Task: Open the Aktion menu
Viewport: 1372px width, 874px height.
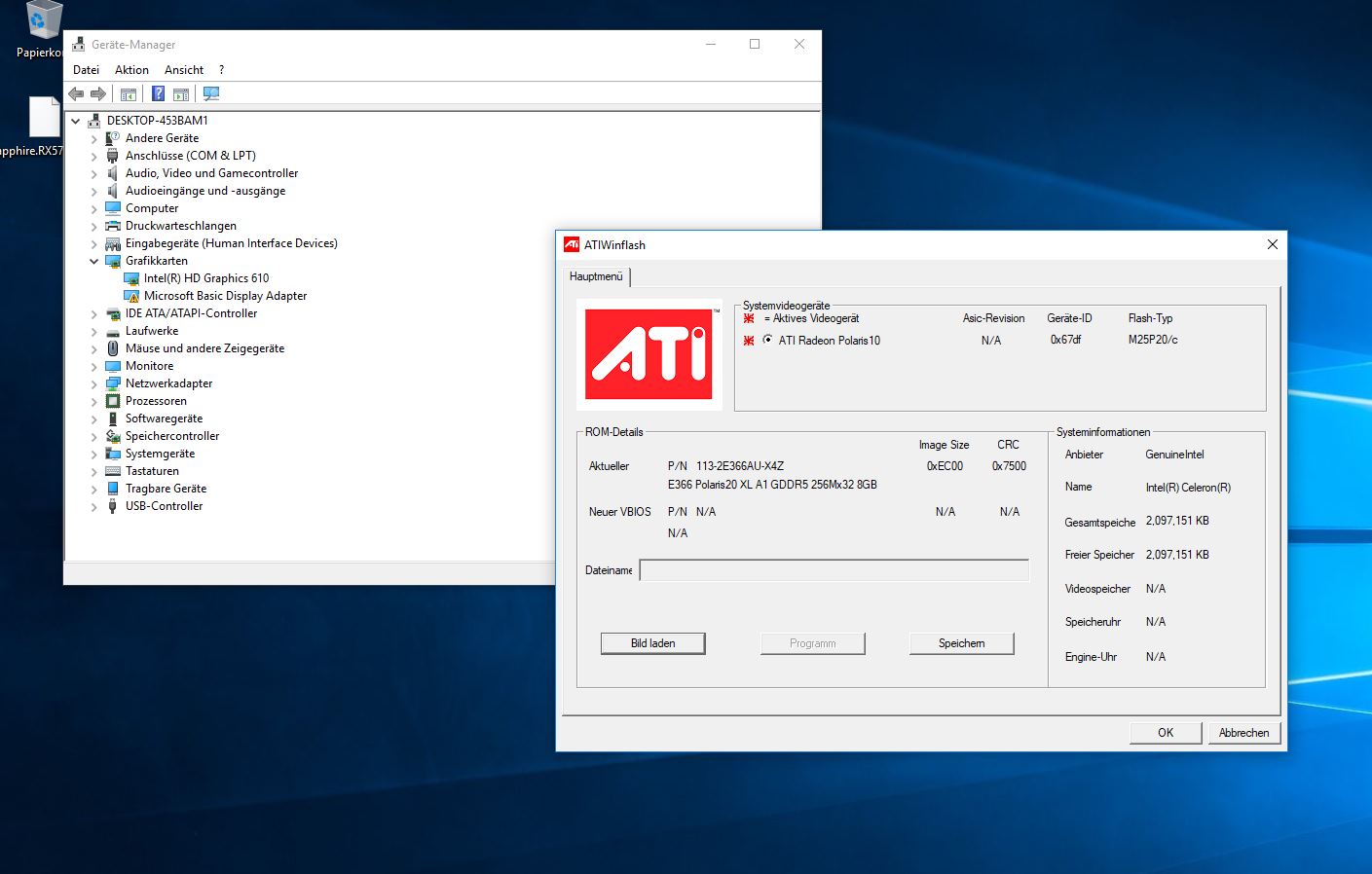Action: coord(131,70)
